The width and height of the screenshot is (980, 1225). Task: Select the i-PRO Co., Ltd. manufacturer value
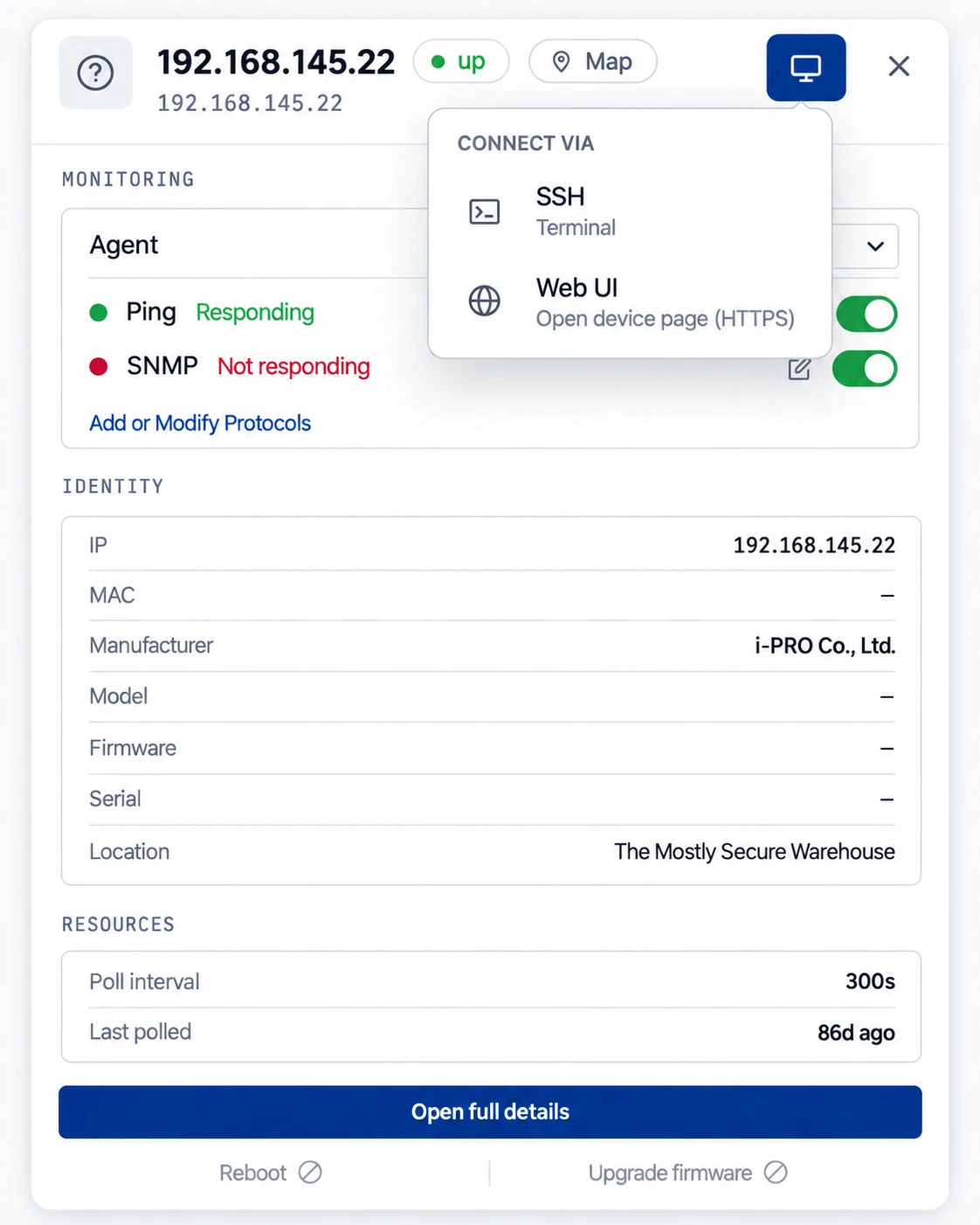(825, 646)
